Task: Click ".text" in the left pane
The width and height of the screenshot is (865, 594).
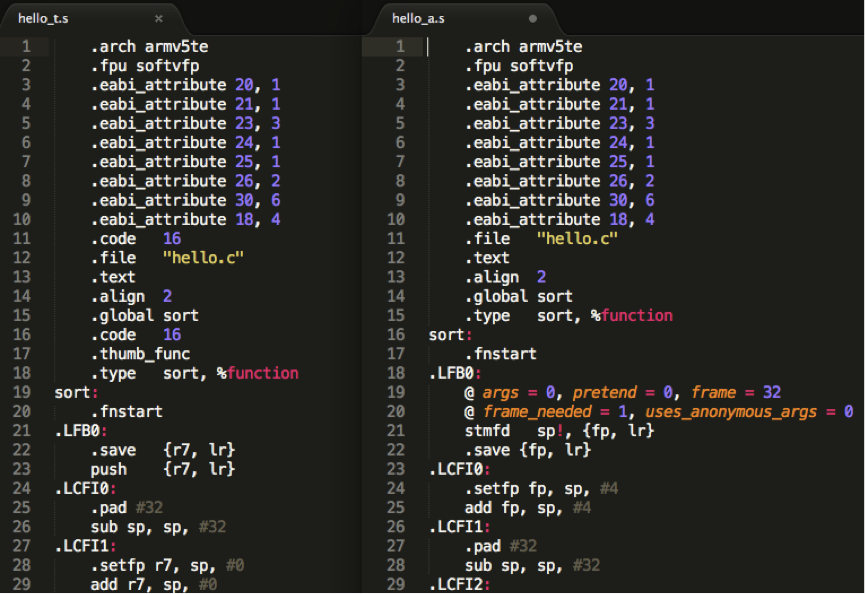Action: [113, 277]
